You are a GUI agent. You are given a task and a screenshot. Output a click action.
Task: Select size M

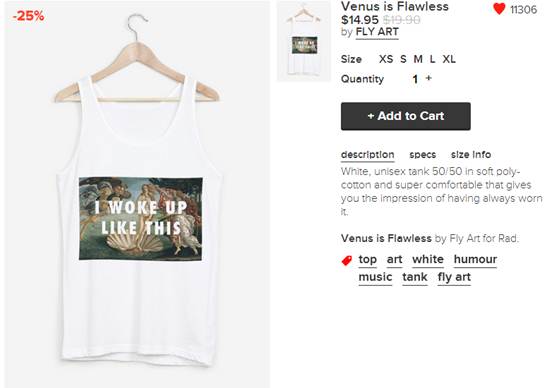[418, 59]
